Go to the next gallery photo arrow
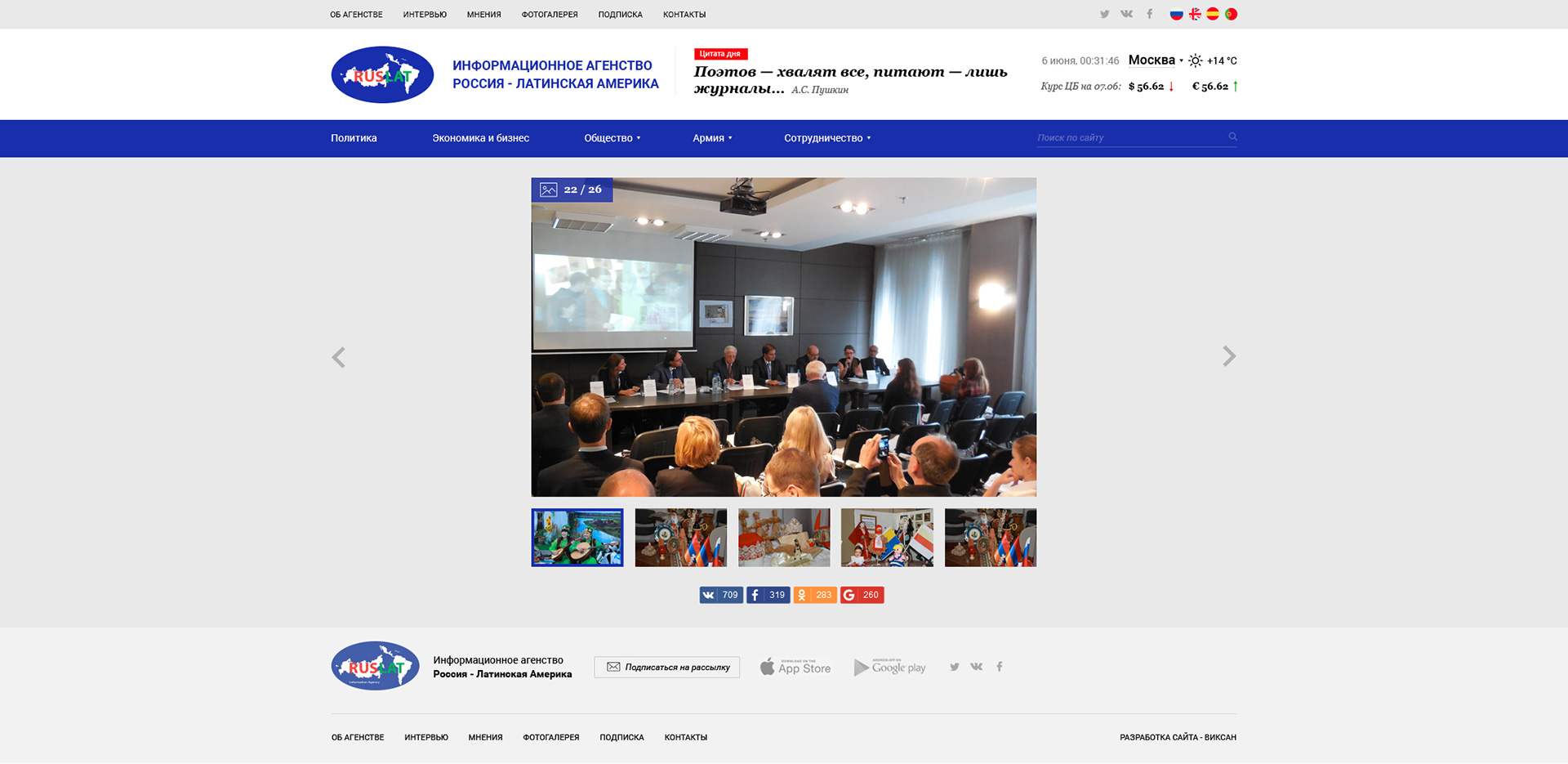The height and width of the screenshot is (764, 1568). pos(1228,356)
